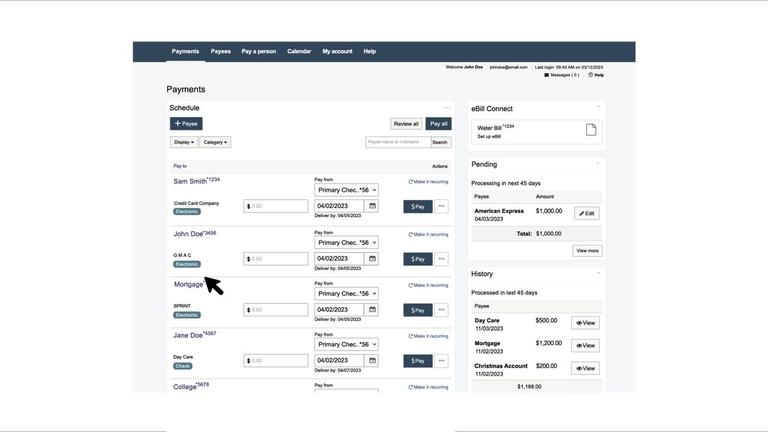Click the date field in Jane Doe row
The width and height of the screenshot is (768, 432).
point(339,360)
